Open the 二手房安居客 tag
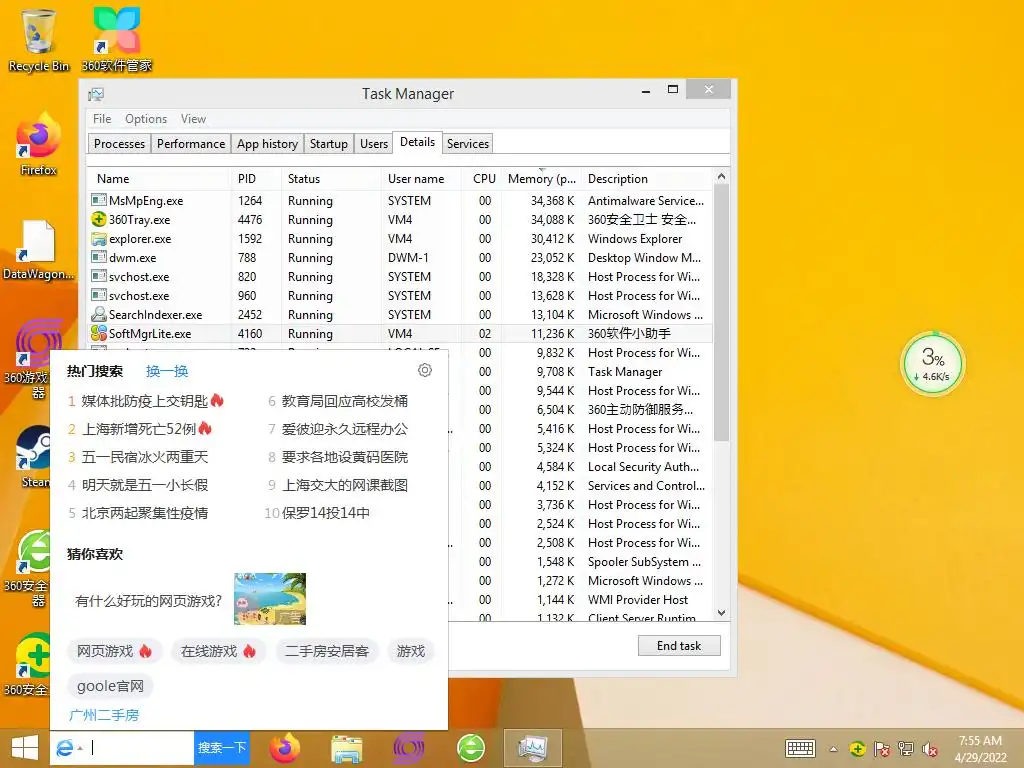 point(327,651)
